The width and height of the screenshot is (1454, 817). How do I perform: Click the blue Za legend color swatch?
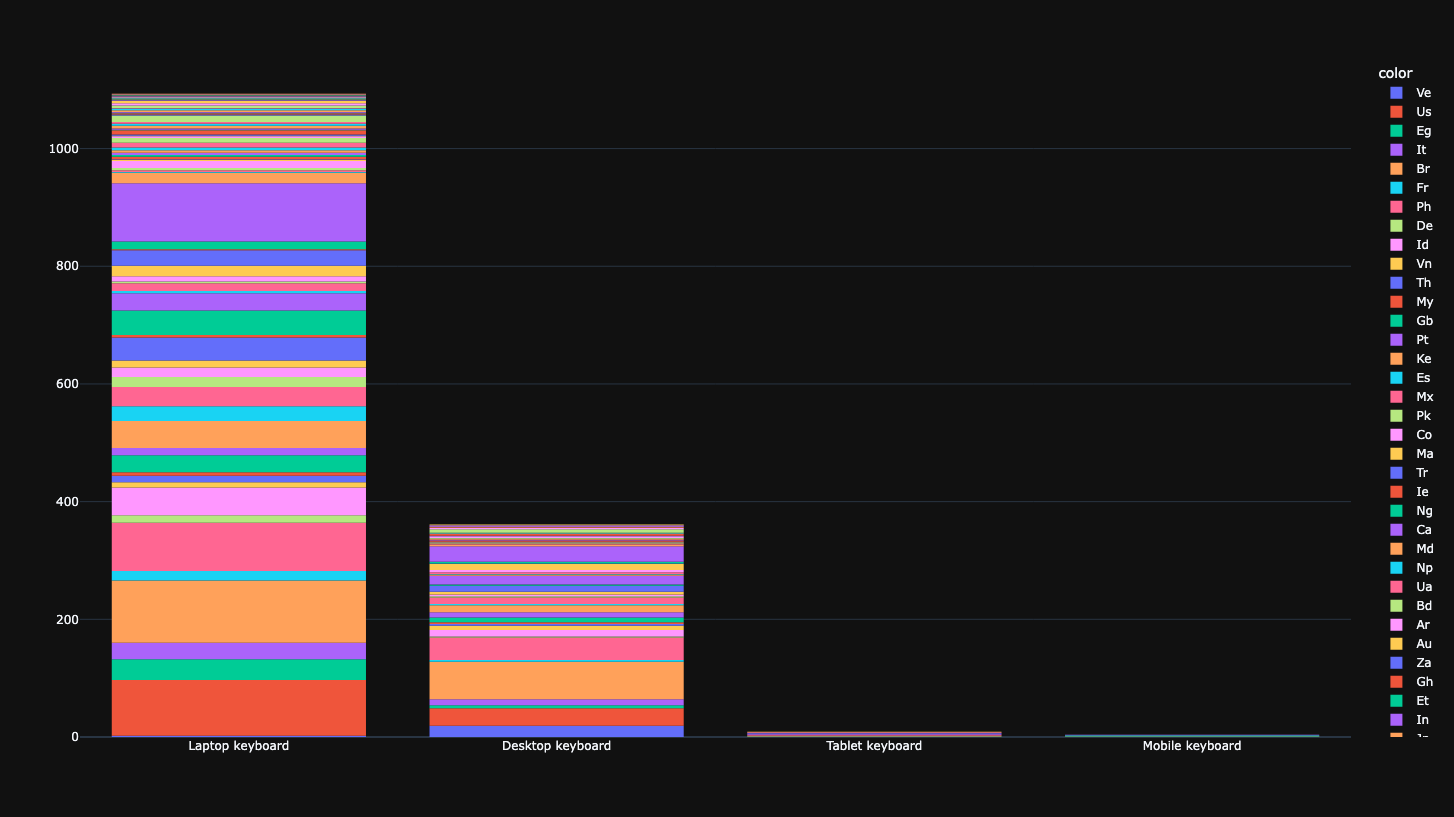1396,663
